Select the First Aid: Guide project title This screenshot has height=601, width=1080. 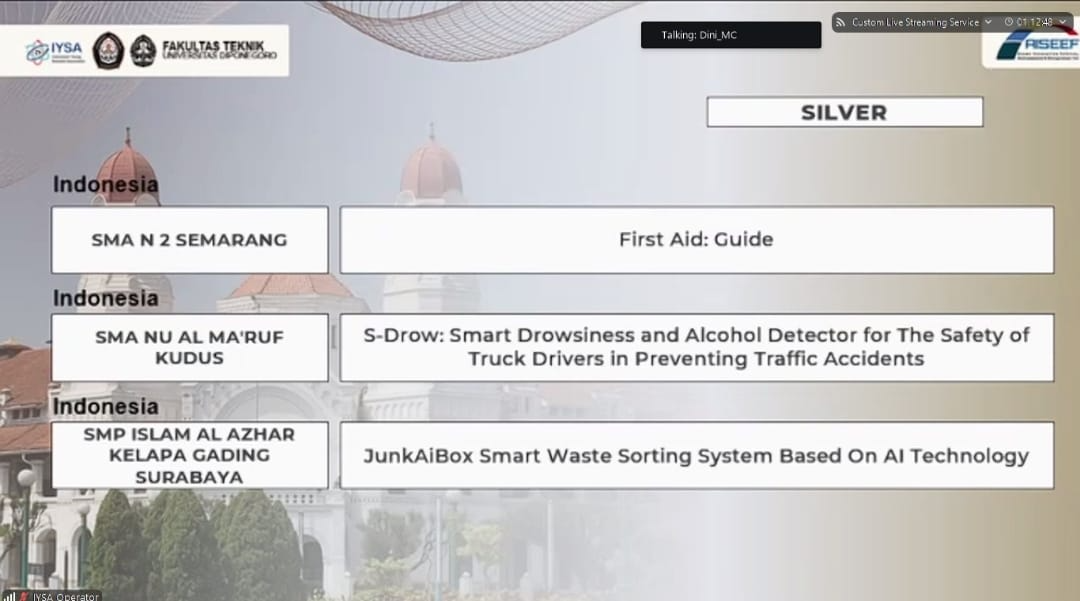pos(696,240)
